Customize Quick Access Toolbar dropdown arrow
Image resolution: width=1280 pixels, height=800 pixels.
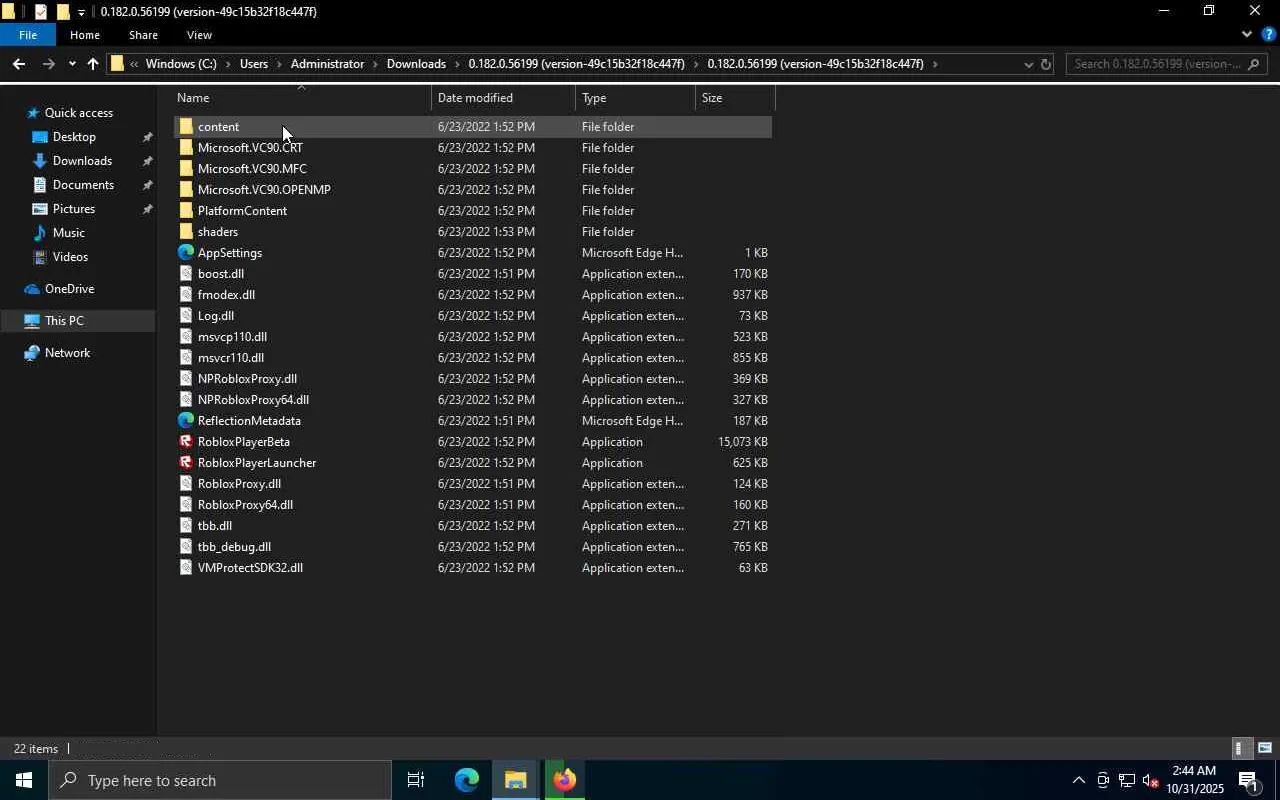tap(81, 12)
